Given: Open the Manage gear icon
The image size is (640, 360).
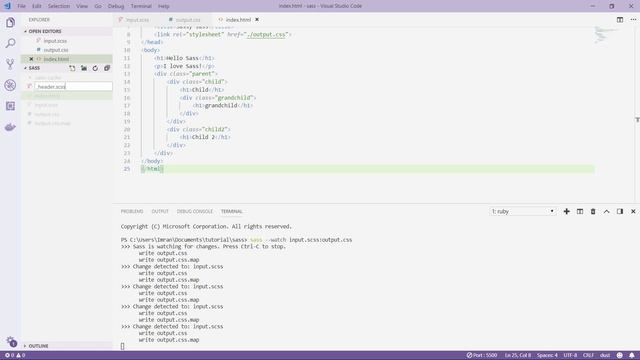Looking at the screenshot, I should coord(11,341).
